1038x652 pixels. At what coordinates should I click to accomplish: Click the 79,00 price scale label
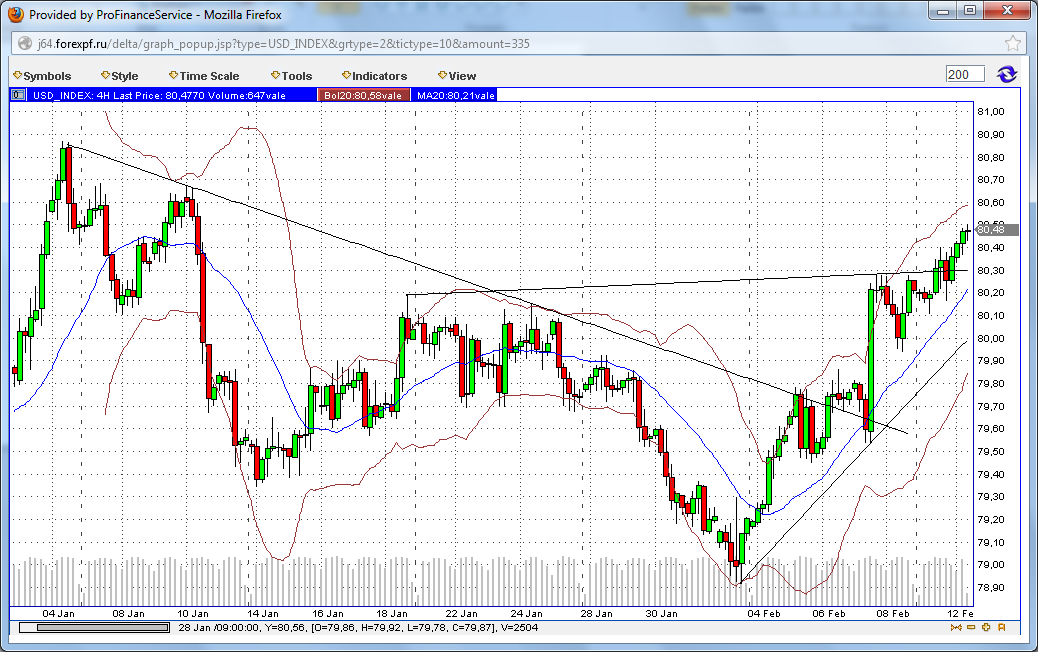[x=990, y=565]
